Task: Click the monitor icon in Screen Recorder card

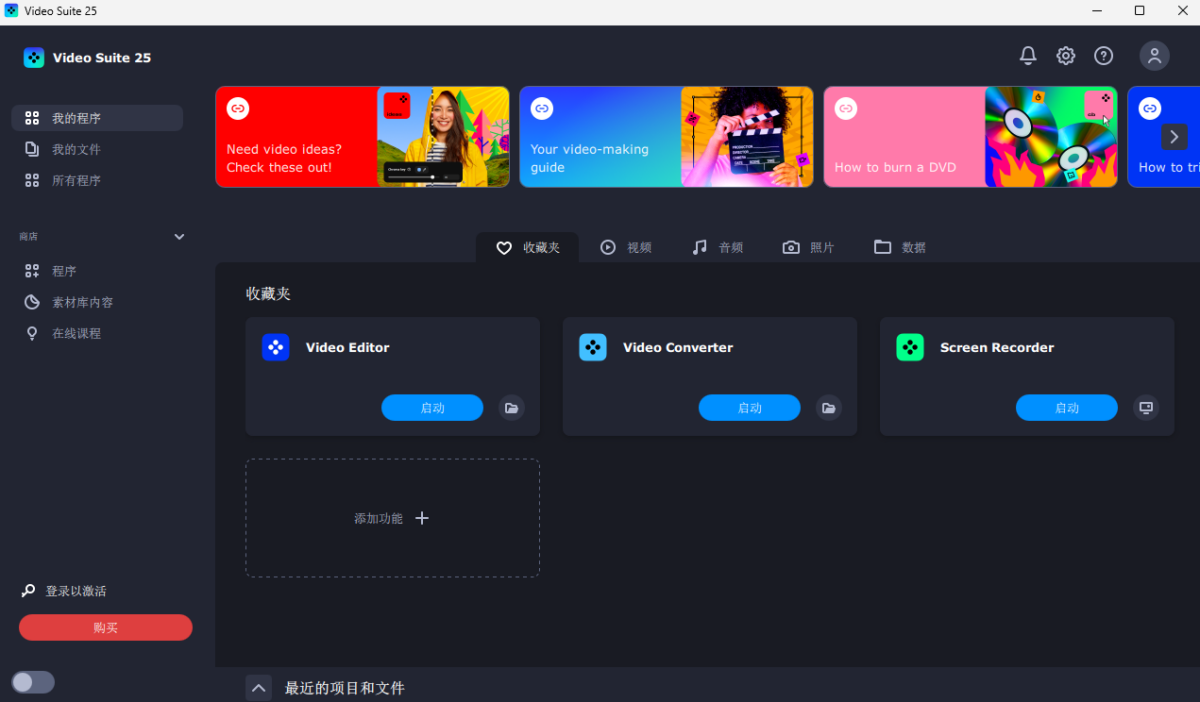Action: (x=1146, y=408)
